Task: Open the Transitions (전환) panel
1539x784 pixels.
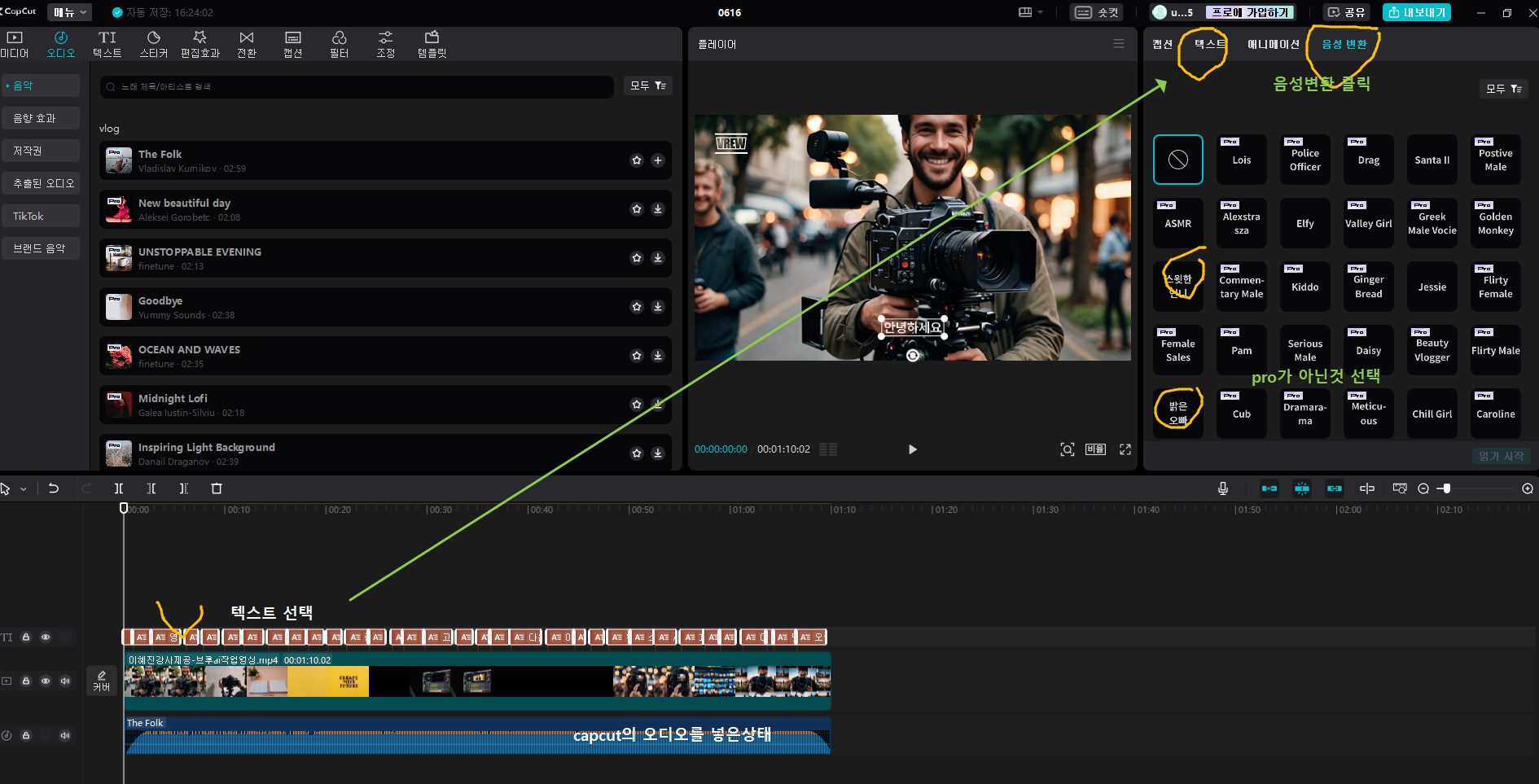Action: (247, 44)
